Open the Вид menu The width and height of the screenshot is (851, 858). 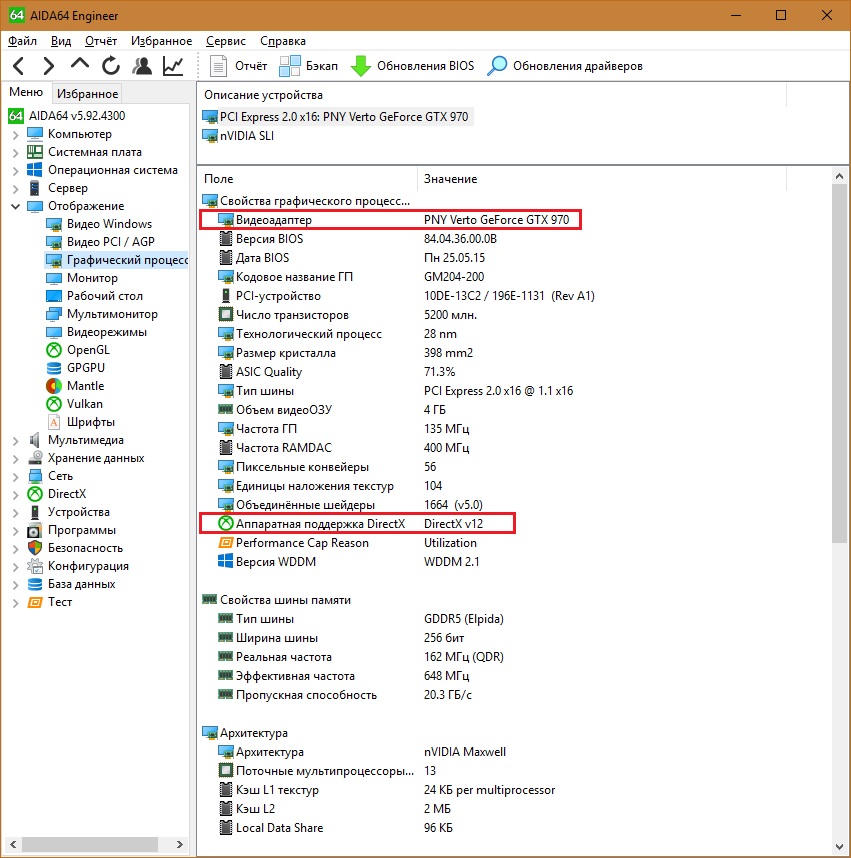coord(61,41)
